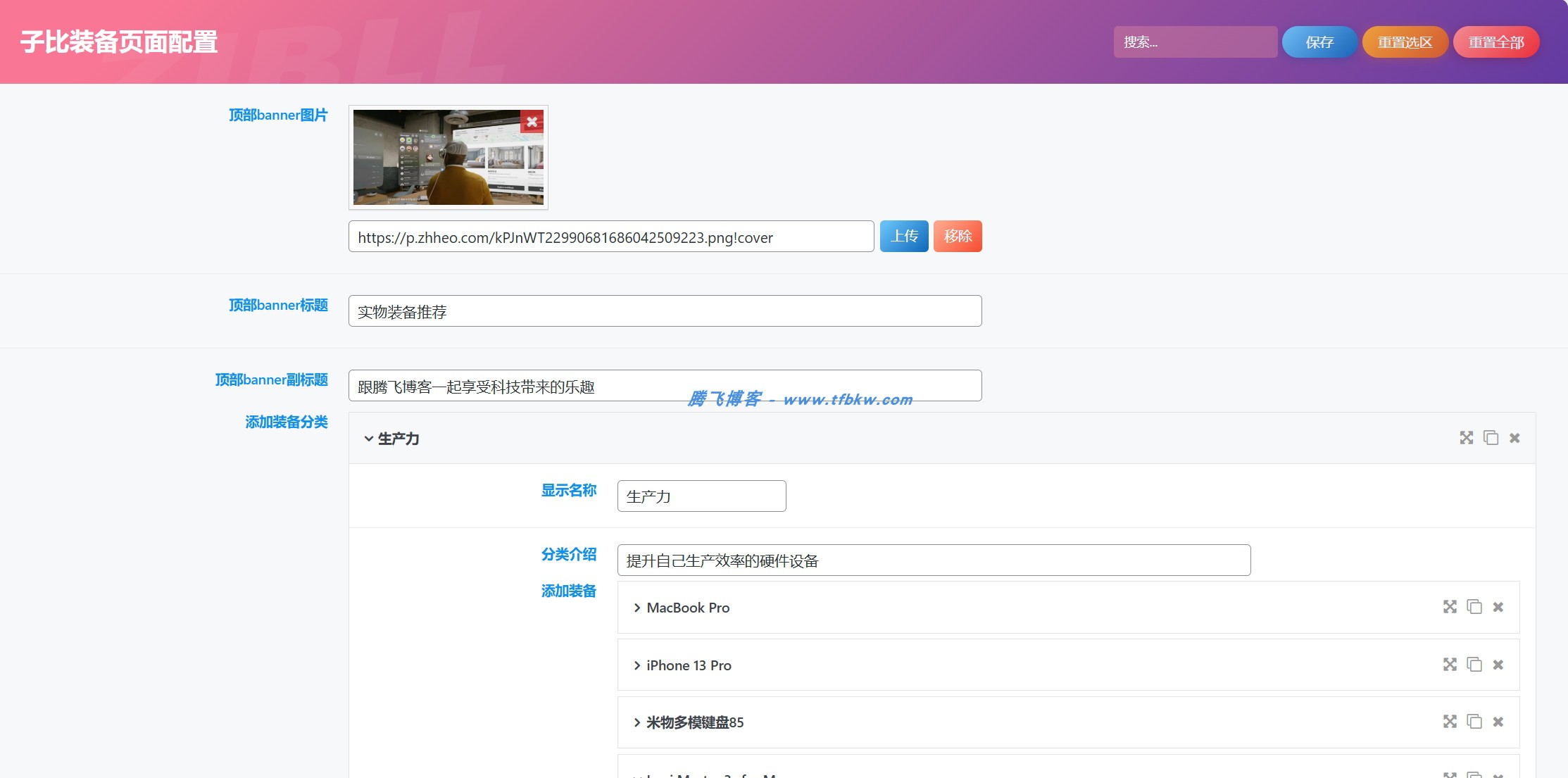Remove the iPhone 13 Pro entry via its X icon

coord(1498,665)
